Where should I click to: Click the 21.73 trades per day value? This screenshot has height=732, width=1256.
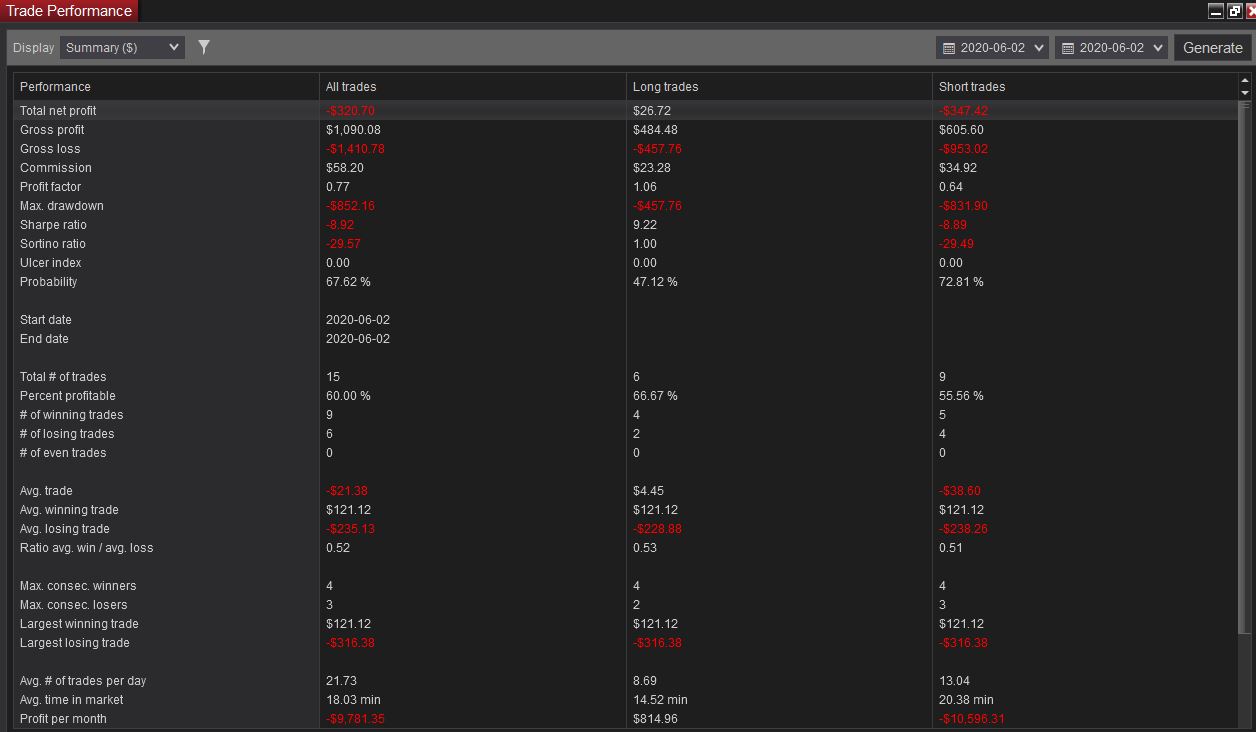coord(342,681)
